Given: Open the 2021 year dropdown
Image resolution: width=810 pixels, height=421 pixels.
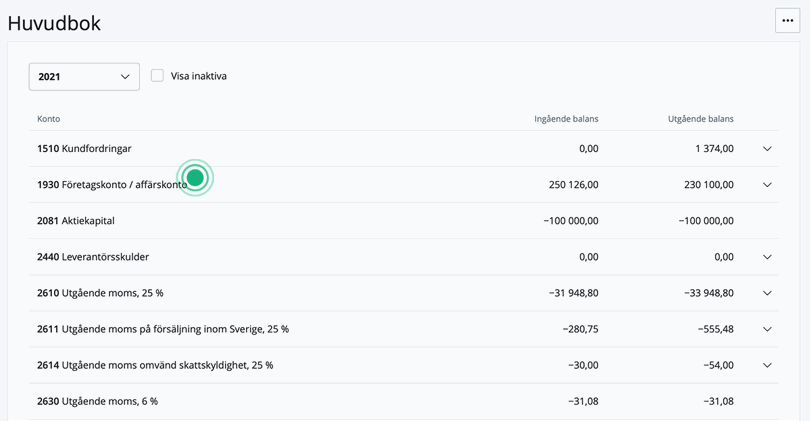Looking at the screenshot, I should [x=84, y=77].
